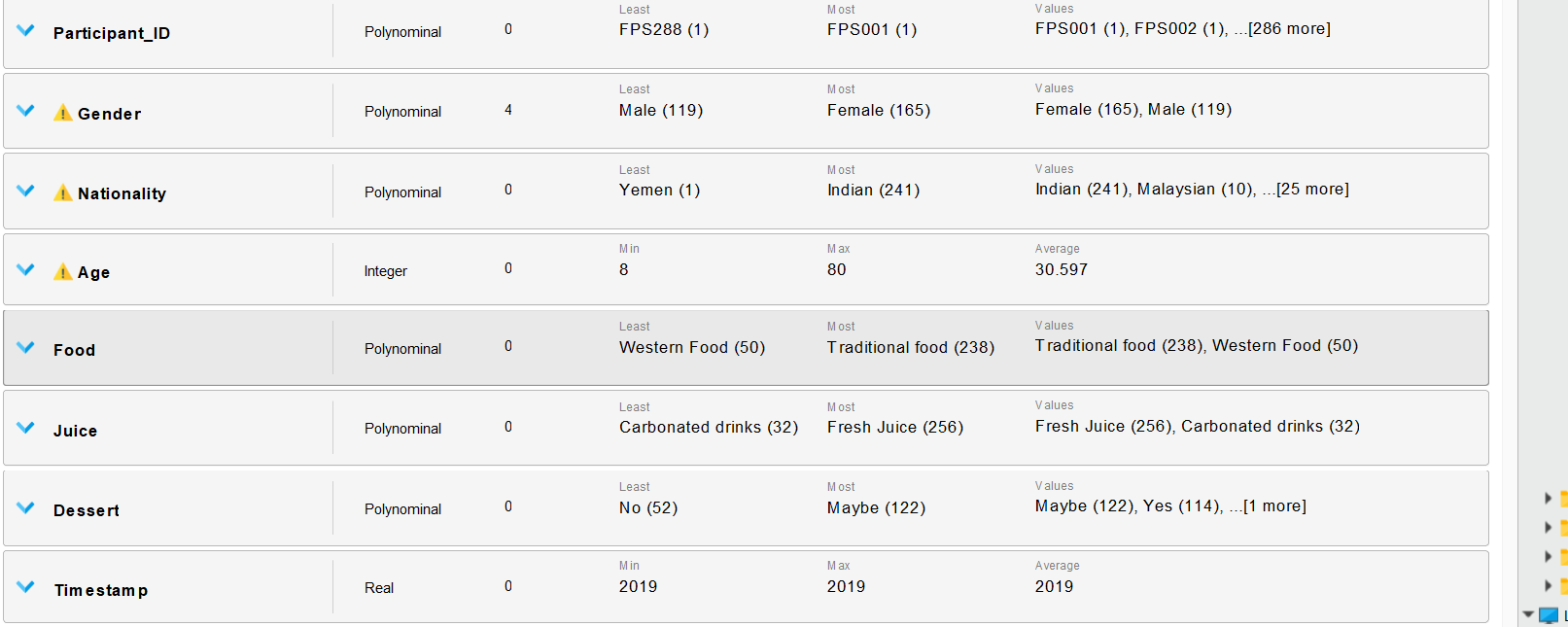Expand the last folder above monitor icon

1548,585
